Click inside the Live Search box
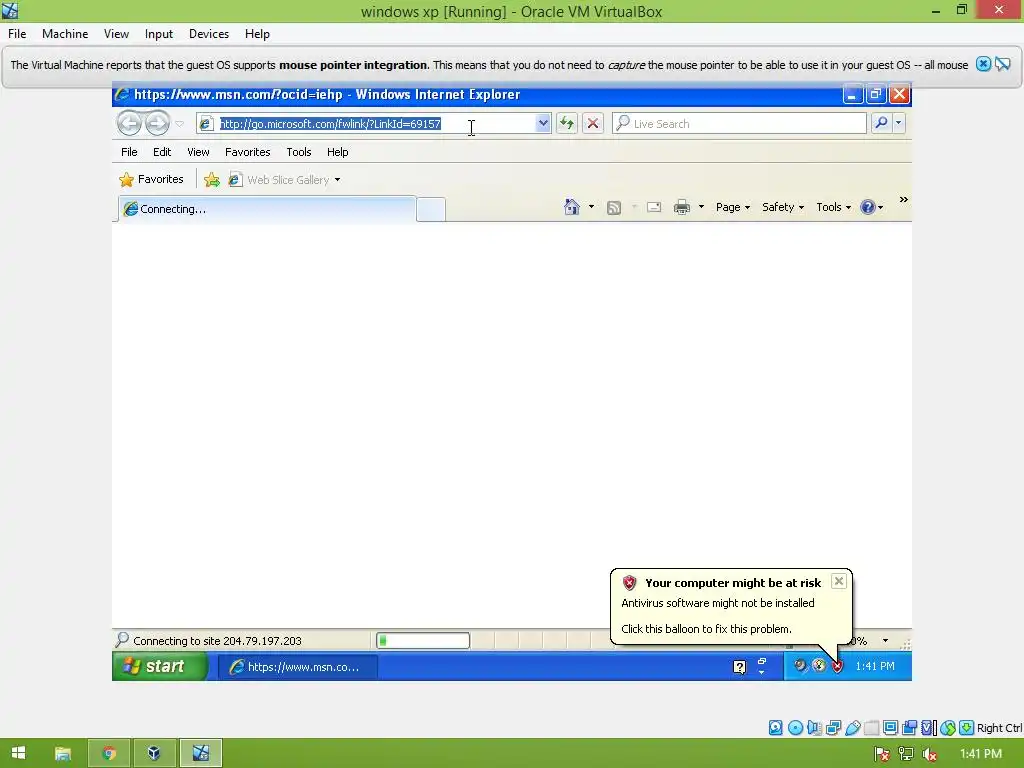 [x=739, y=123]
